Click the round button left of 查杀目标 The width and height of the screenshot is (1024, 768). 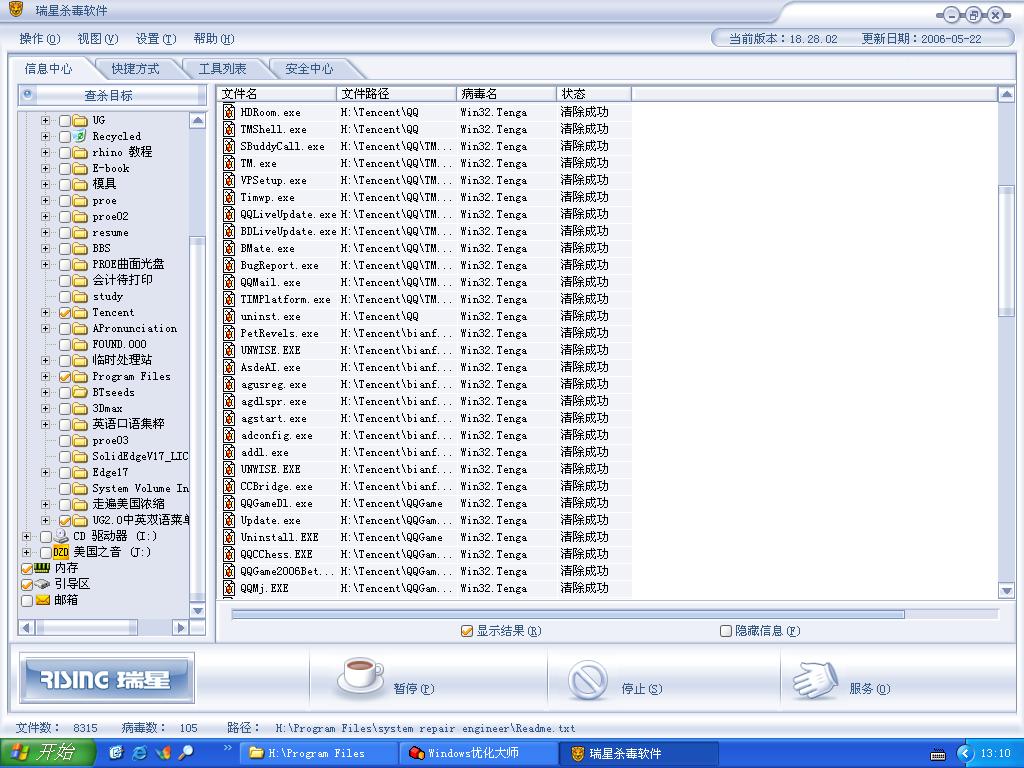click(27, 95)
